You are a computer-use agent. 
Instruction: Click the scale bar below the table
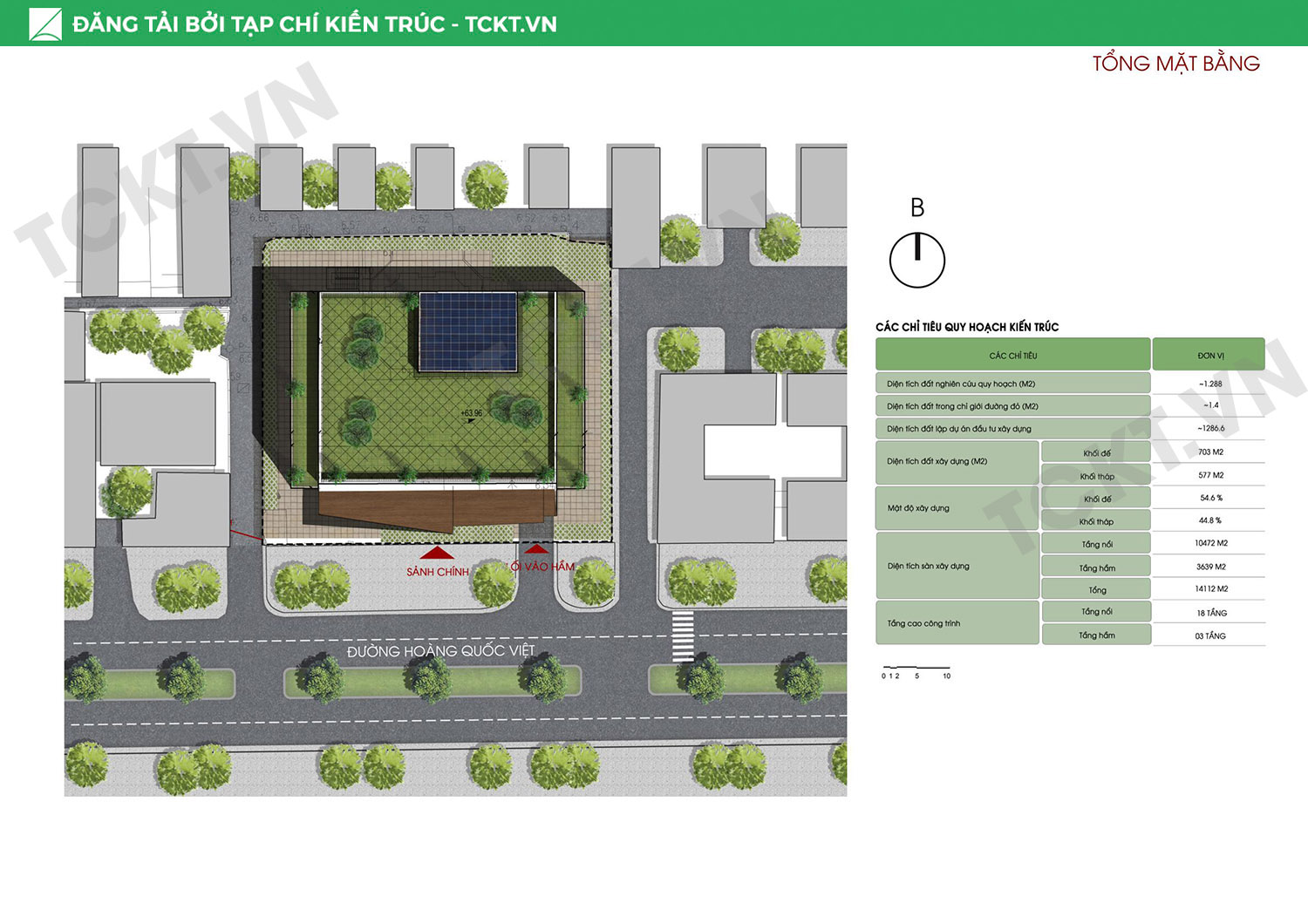[x=916, y=669]
